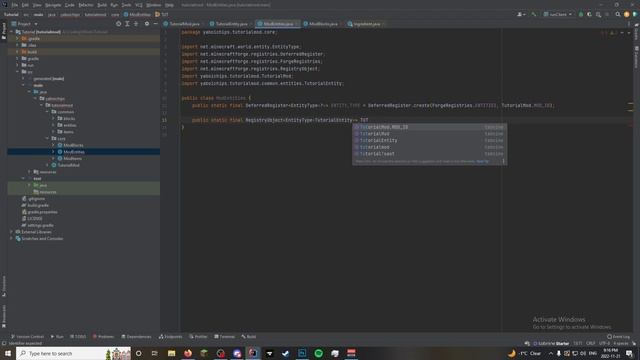This screenshot has height=360, width=640.
Task: Open Project panel gear options
Action: coord(147,24)
